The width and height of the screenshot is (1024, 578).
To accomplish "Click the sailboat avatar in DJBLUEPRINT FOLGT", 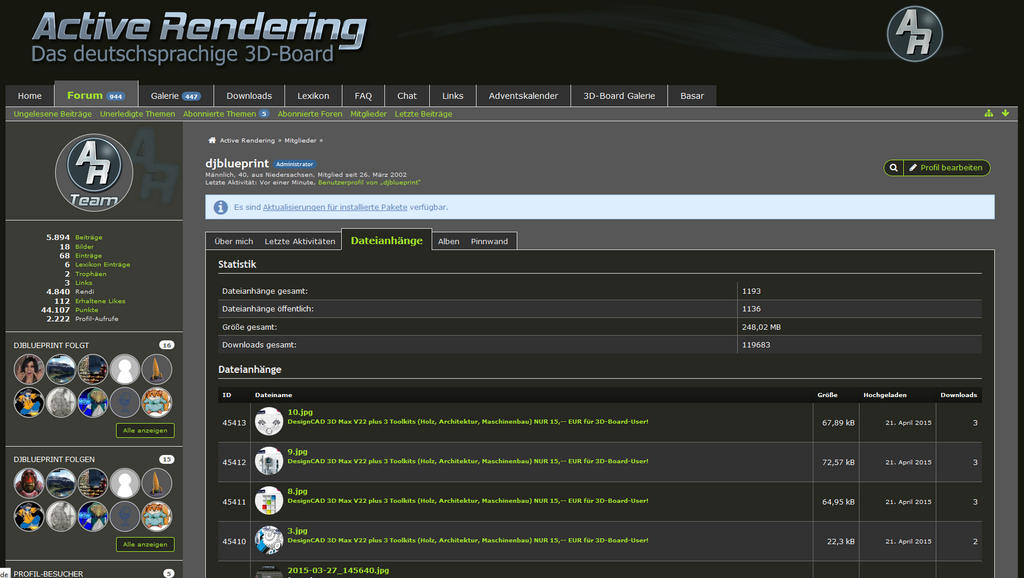I will click(157, 370).
